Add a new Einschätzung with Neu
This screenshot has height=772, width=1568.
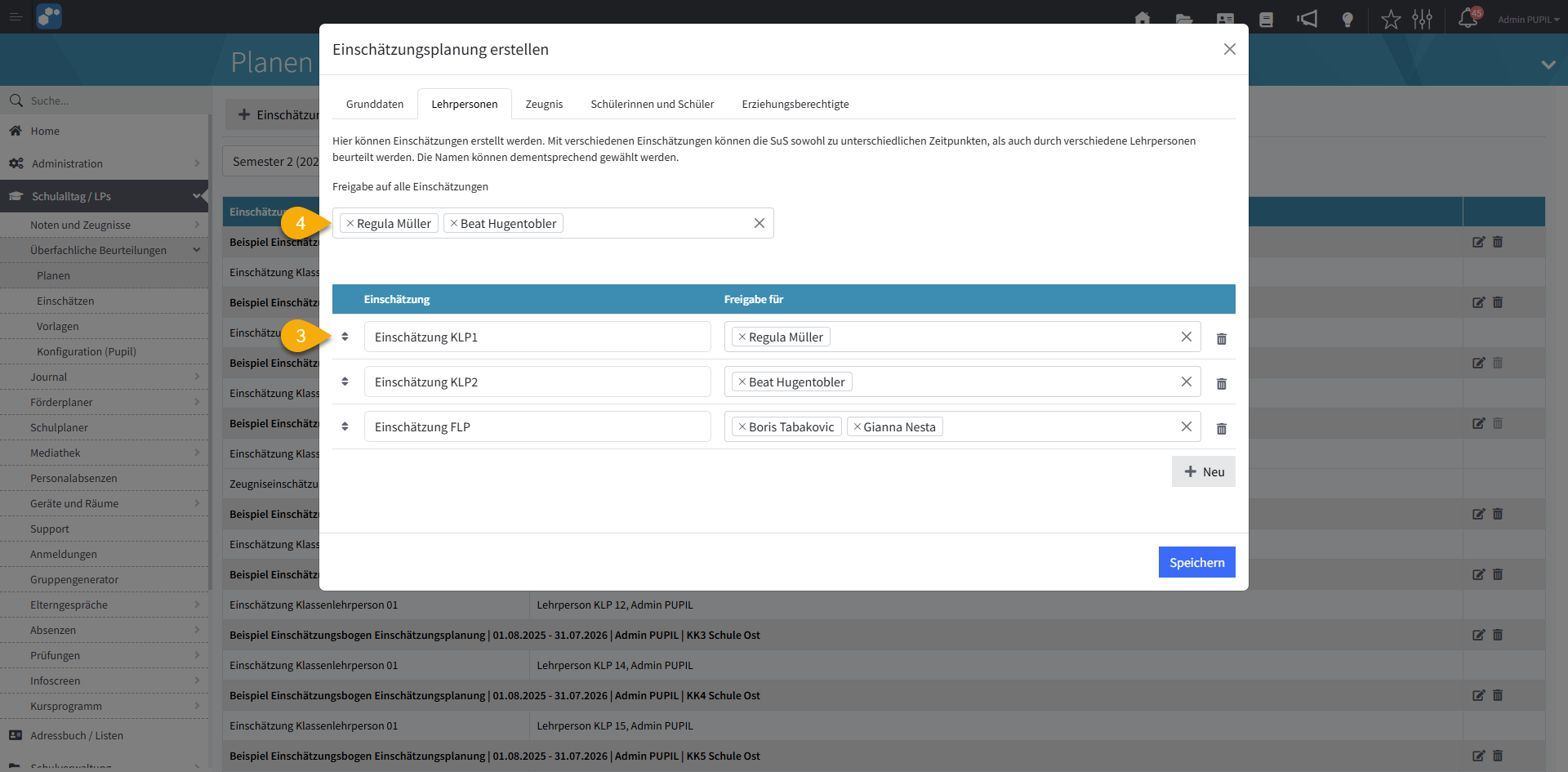tap(1204, 471)
